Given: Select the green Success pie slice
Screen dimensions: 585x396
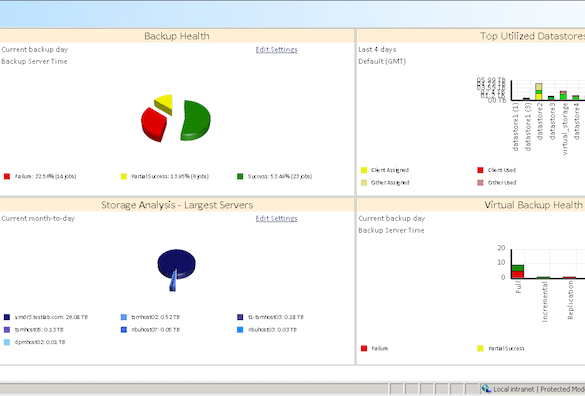Looking at the screenshot, I should [x=195, y=121].
